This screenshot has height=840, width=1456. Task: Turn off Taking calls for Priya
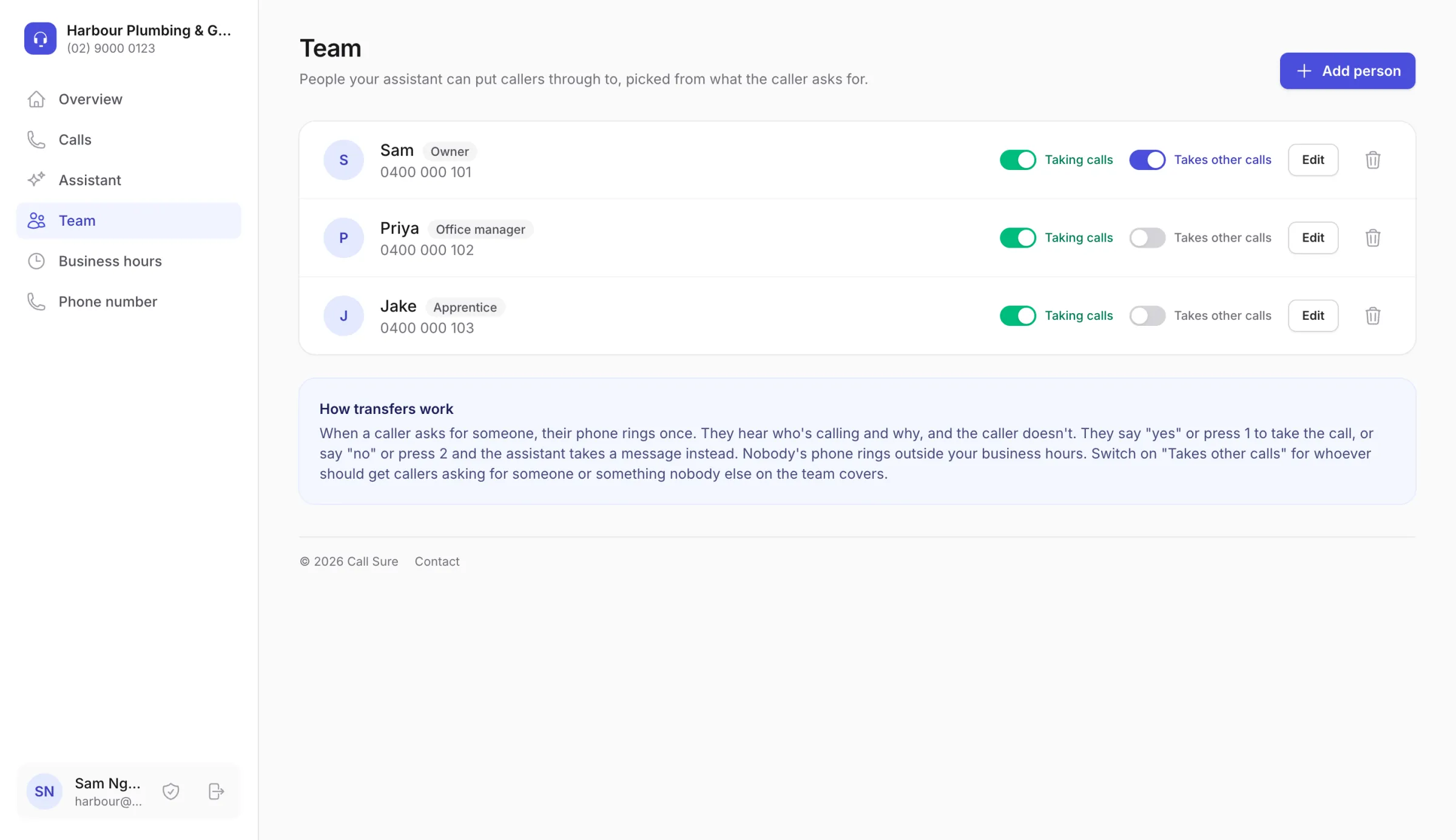1018,237
